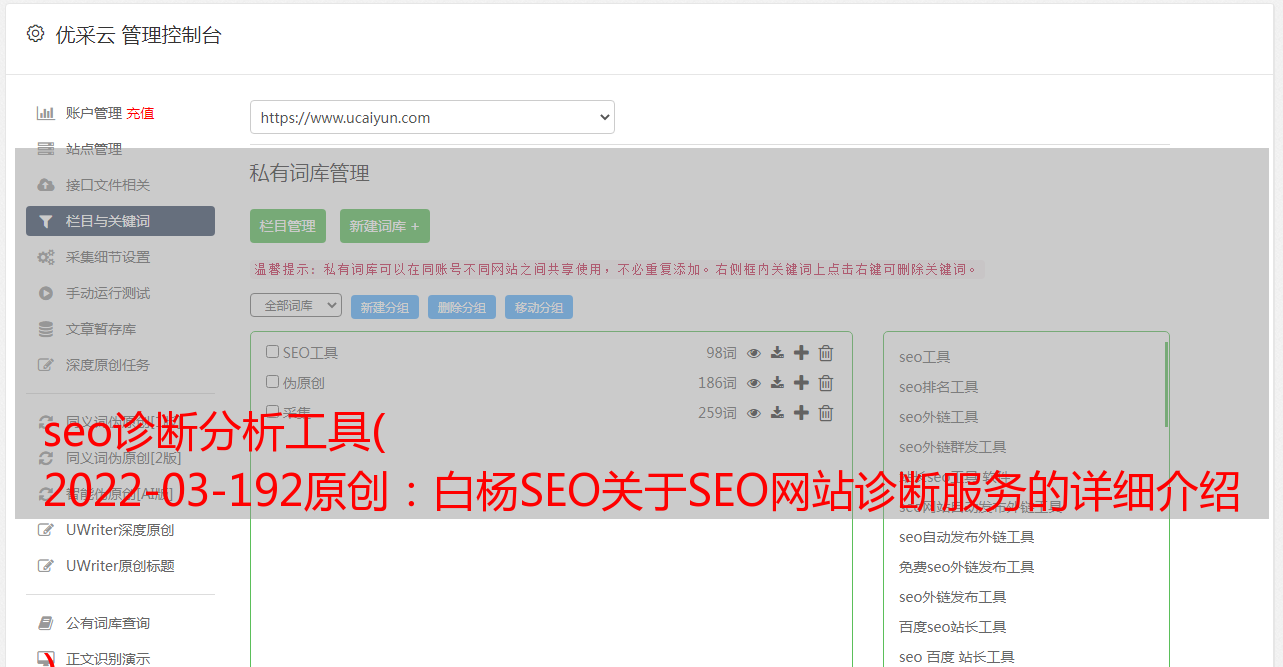Image resolution: width=1283 pixels, height=667 pixels.
Task: Select 公有词库查询 sidebar item
Action: point(107,623)
